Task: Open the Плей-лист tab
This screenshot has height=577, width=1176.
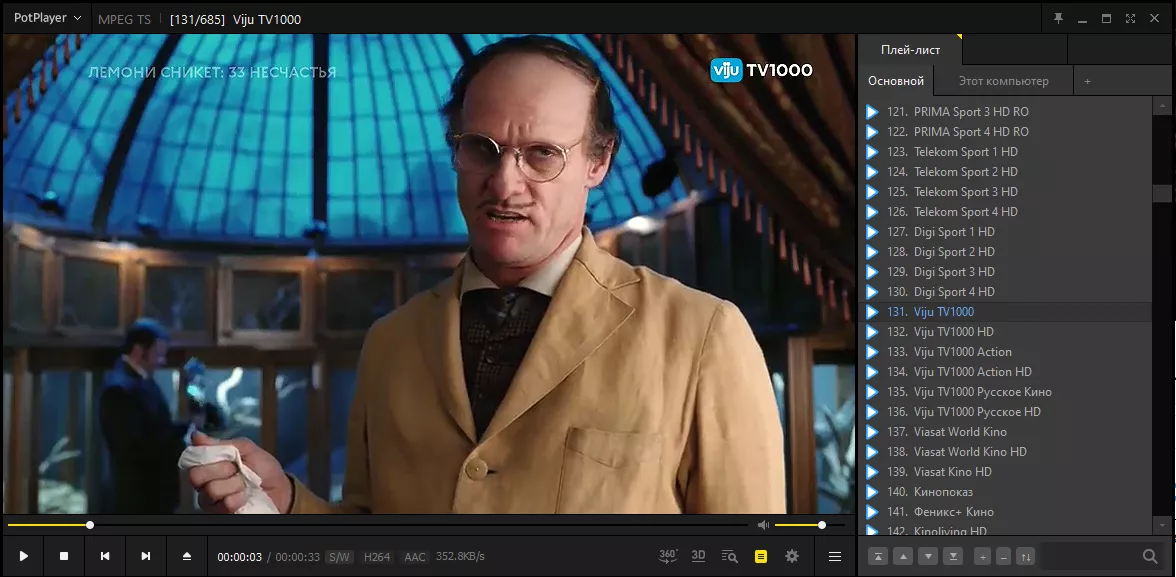Action: (910, 50)
